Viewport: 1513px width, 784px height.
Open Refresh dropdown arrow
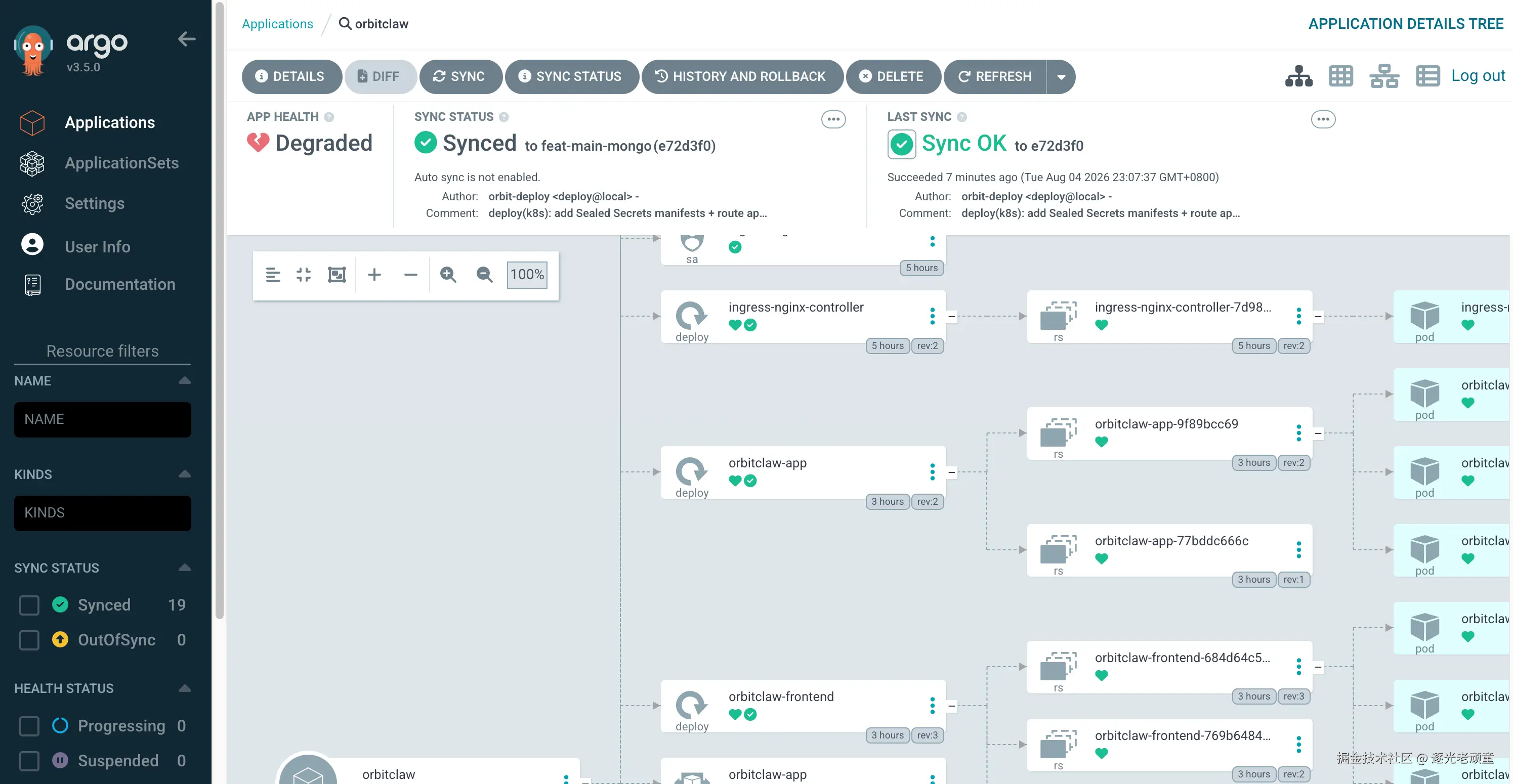[x=1061, y=76]
